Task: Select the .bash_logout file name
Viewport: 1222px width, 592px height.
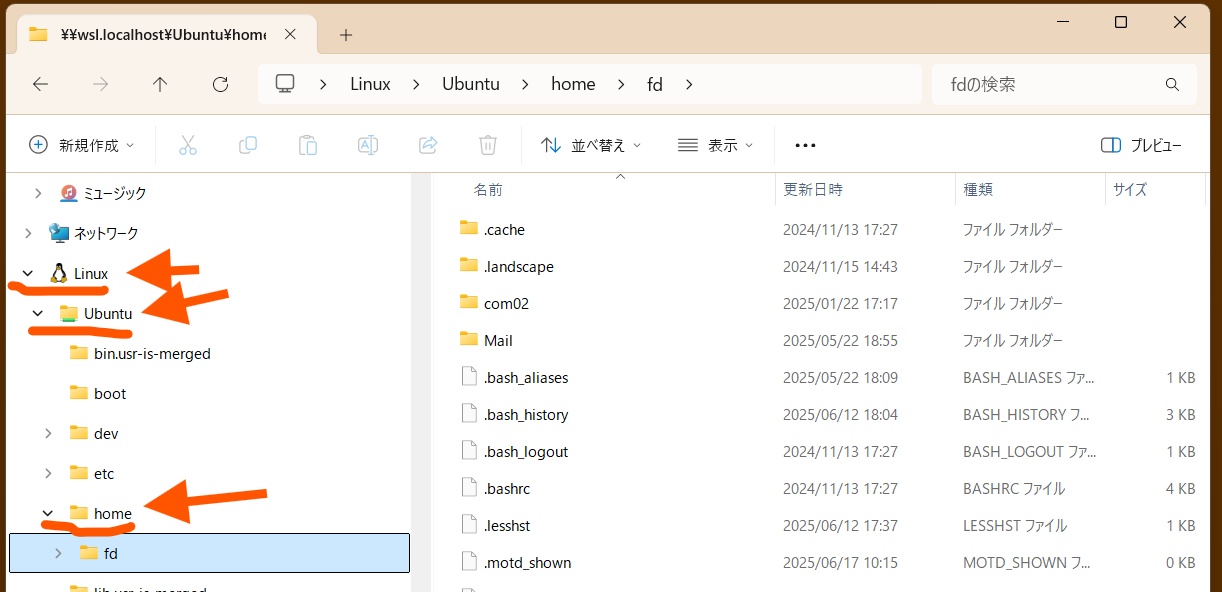Action: coord(526,451)
